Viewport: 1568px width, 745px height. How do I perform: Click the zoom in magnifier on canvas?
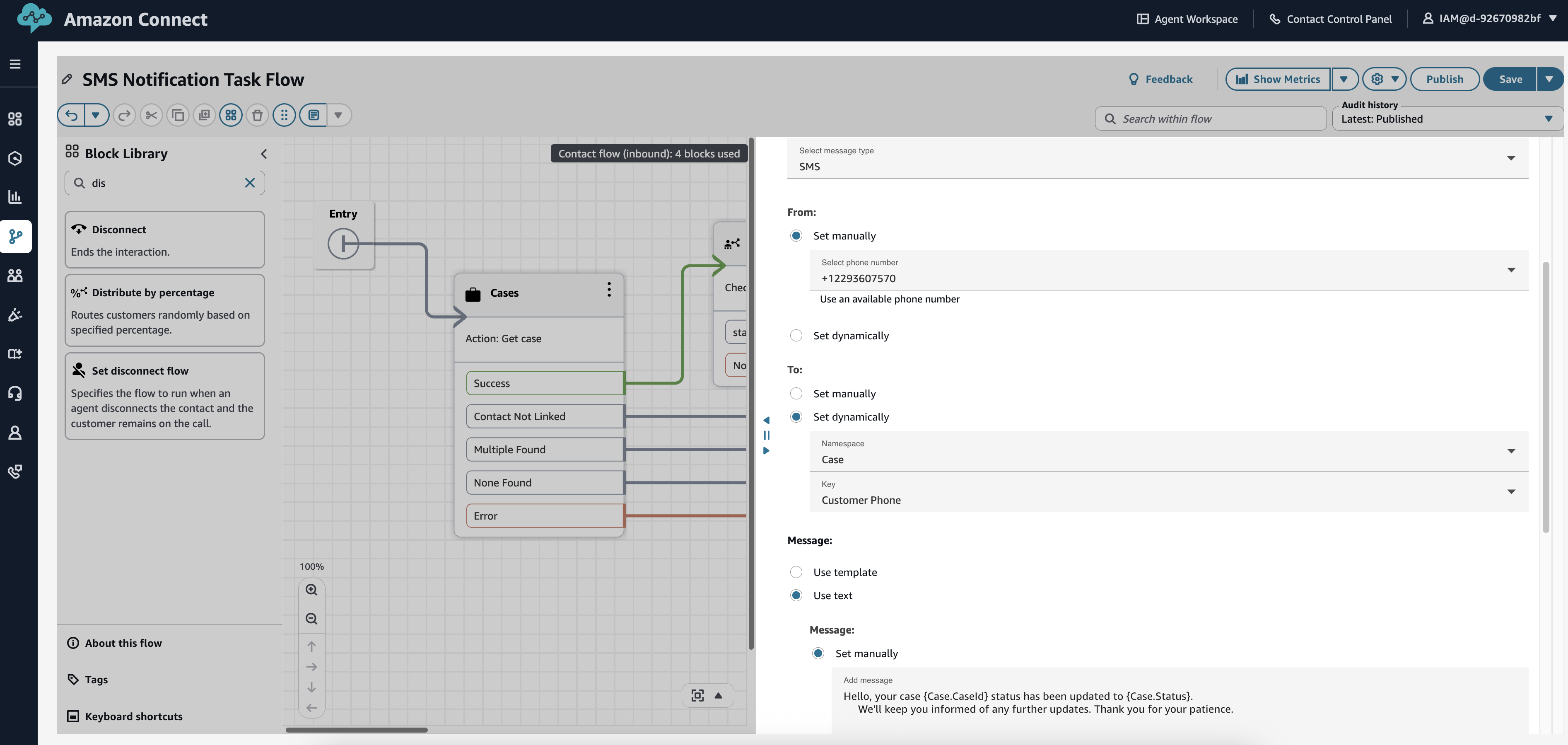311,590
